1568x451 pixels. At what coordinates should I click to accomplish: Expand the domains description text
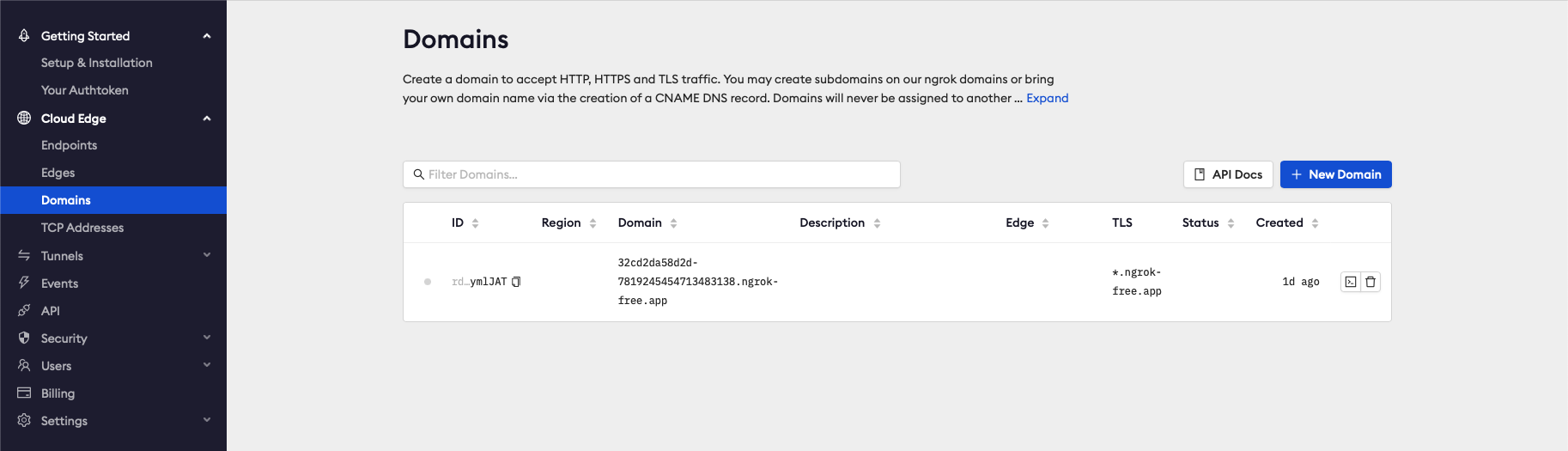pyautogui.click(x=1047, y=98)
